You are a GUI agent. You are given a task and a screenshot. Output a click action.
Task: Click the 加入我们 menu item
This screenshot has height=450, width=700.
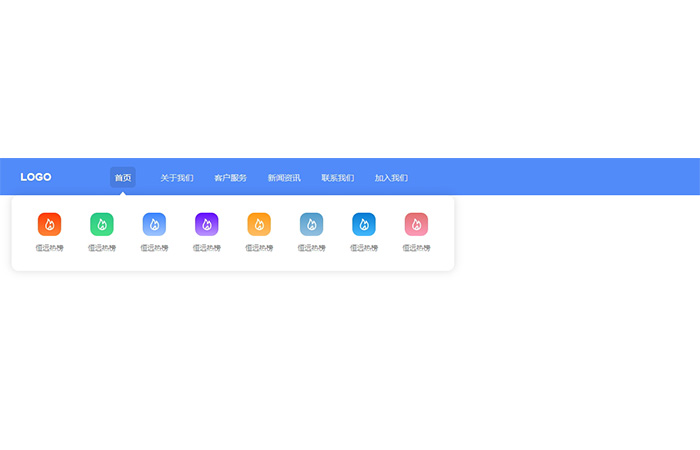coord(391,178)
